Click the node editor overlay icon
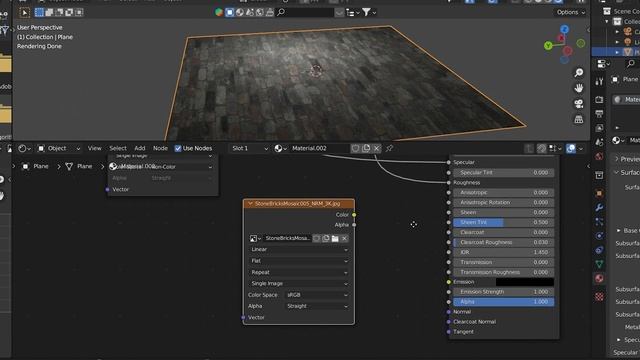640x360 pixels. (x=571, y=149)
